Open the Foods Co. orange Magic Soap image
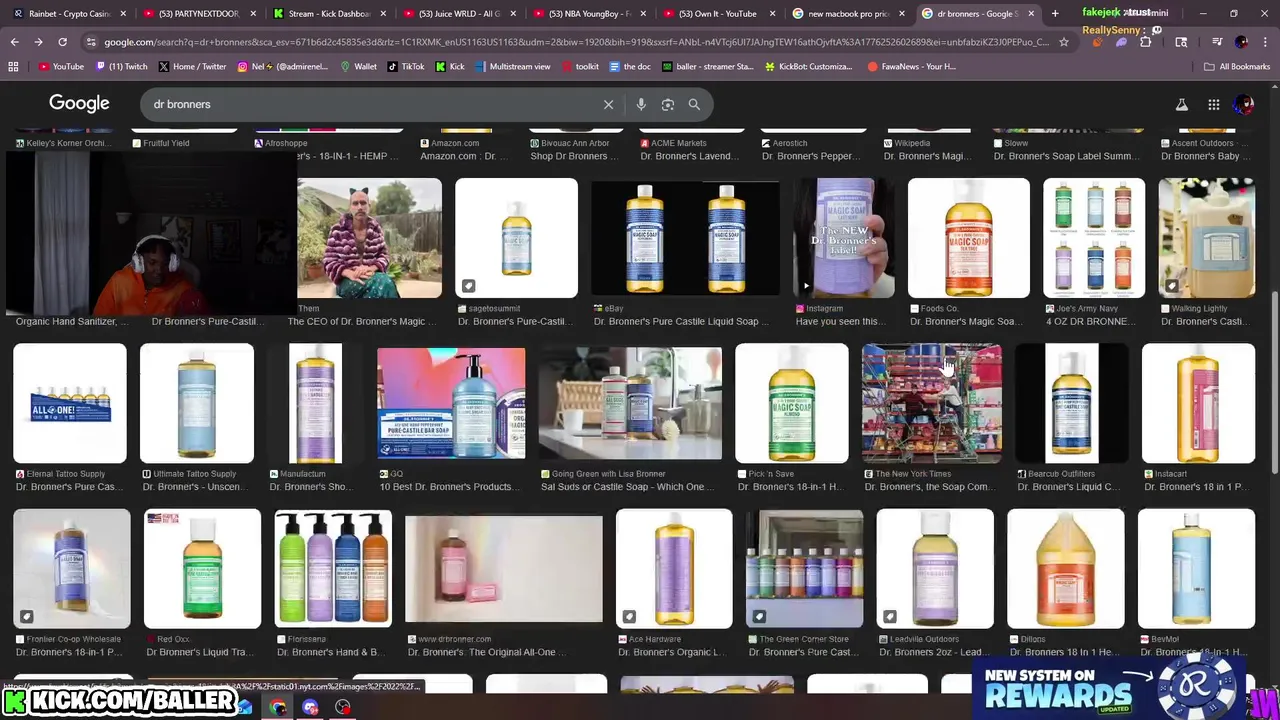 (968, 238)
